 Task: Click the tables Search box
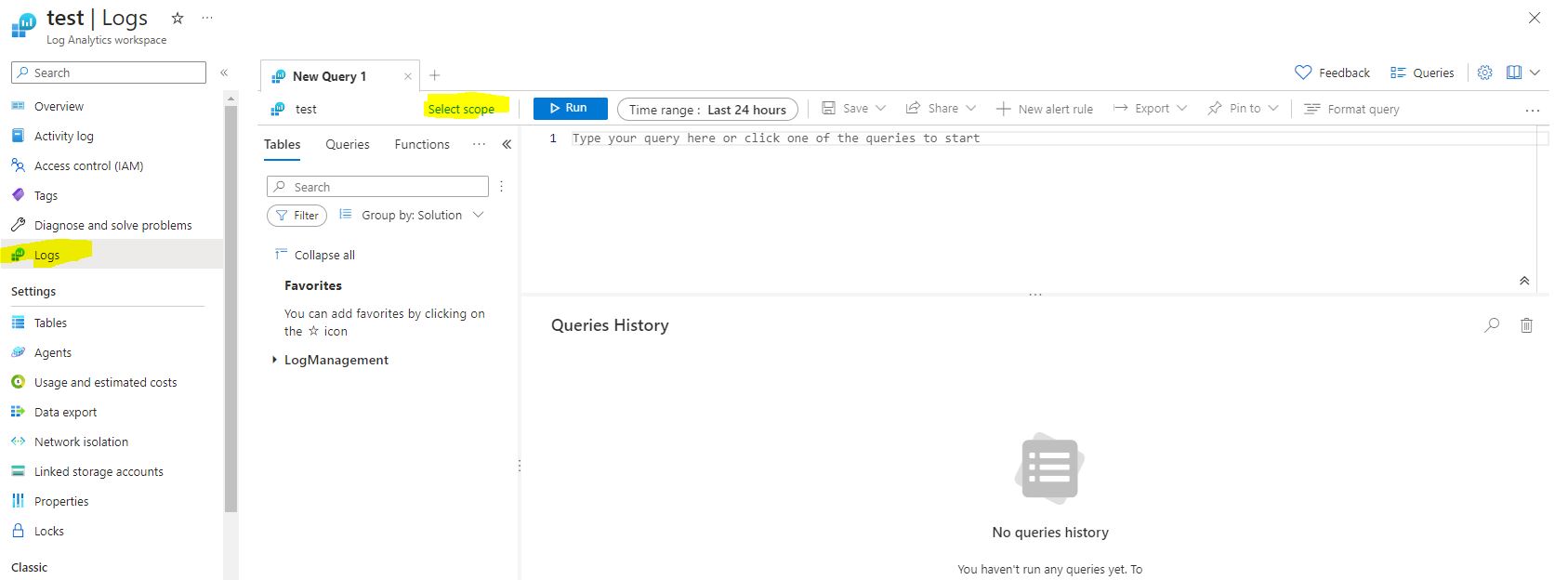(377, 187)
